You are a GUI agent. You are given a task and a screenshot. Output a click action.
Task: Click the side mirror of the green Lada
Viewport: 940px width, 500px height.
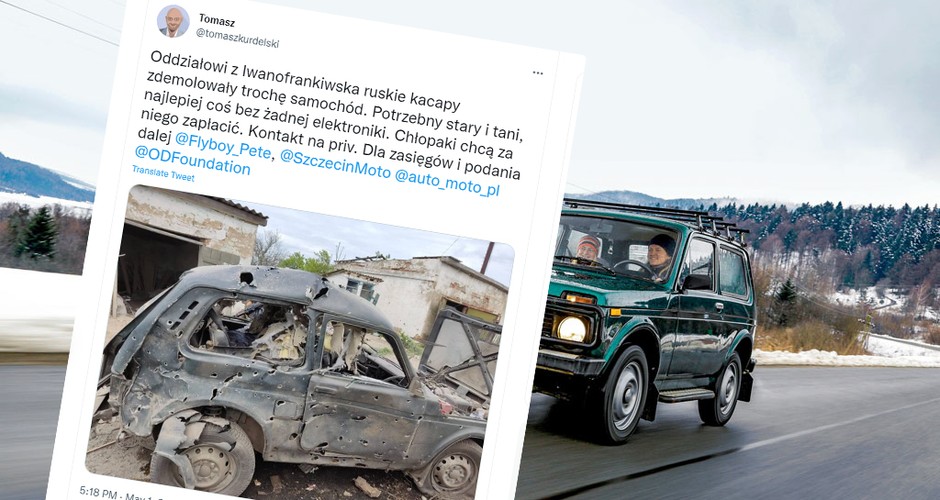pos(696,282)
